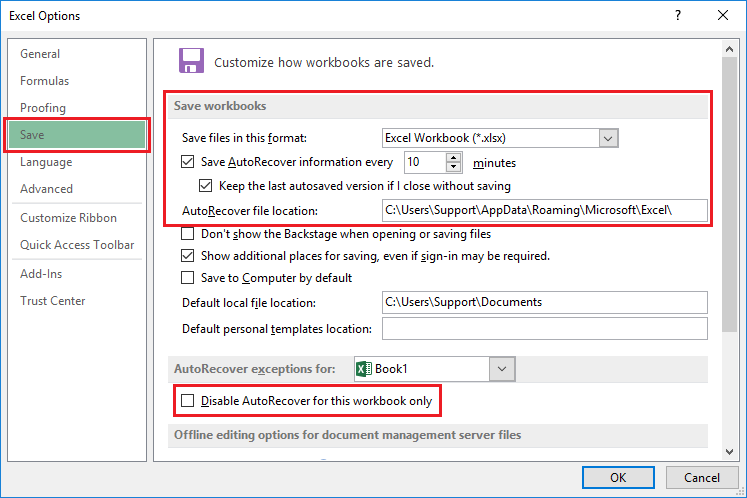Select Trust Center in the sidebar
This screenshot has height=498, width=747.
pyautogui.click(x=53, y=301)
